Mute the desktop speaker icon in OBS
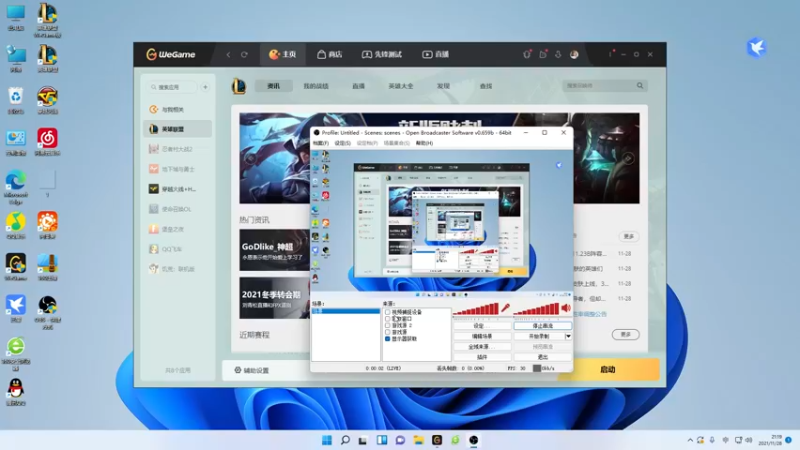The height and width of the screenshot is (450, 800). (566, 308)
